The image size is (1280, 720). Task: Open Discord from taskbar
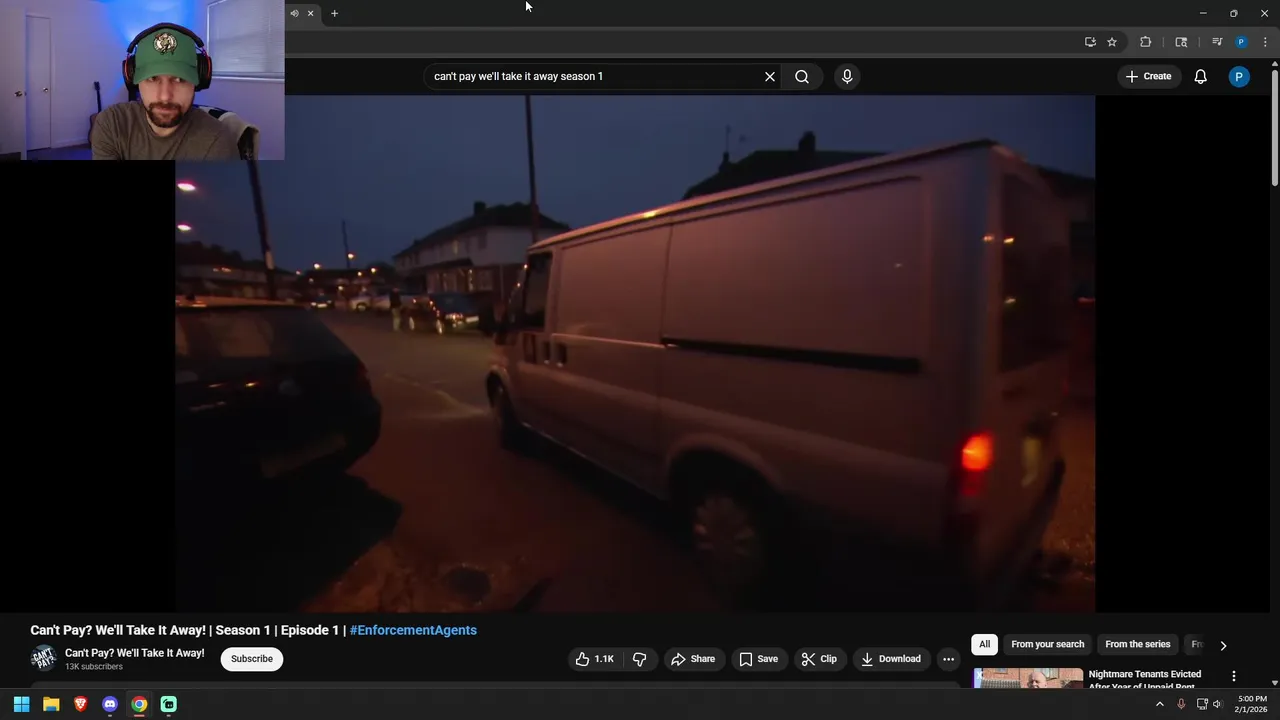click(110, 704)
